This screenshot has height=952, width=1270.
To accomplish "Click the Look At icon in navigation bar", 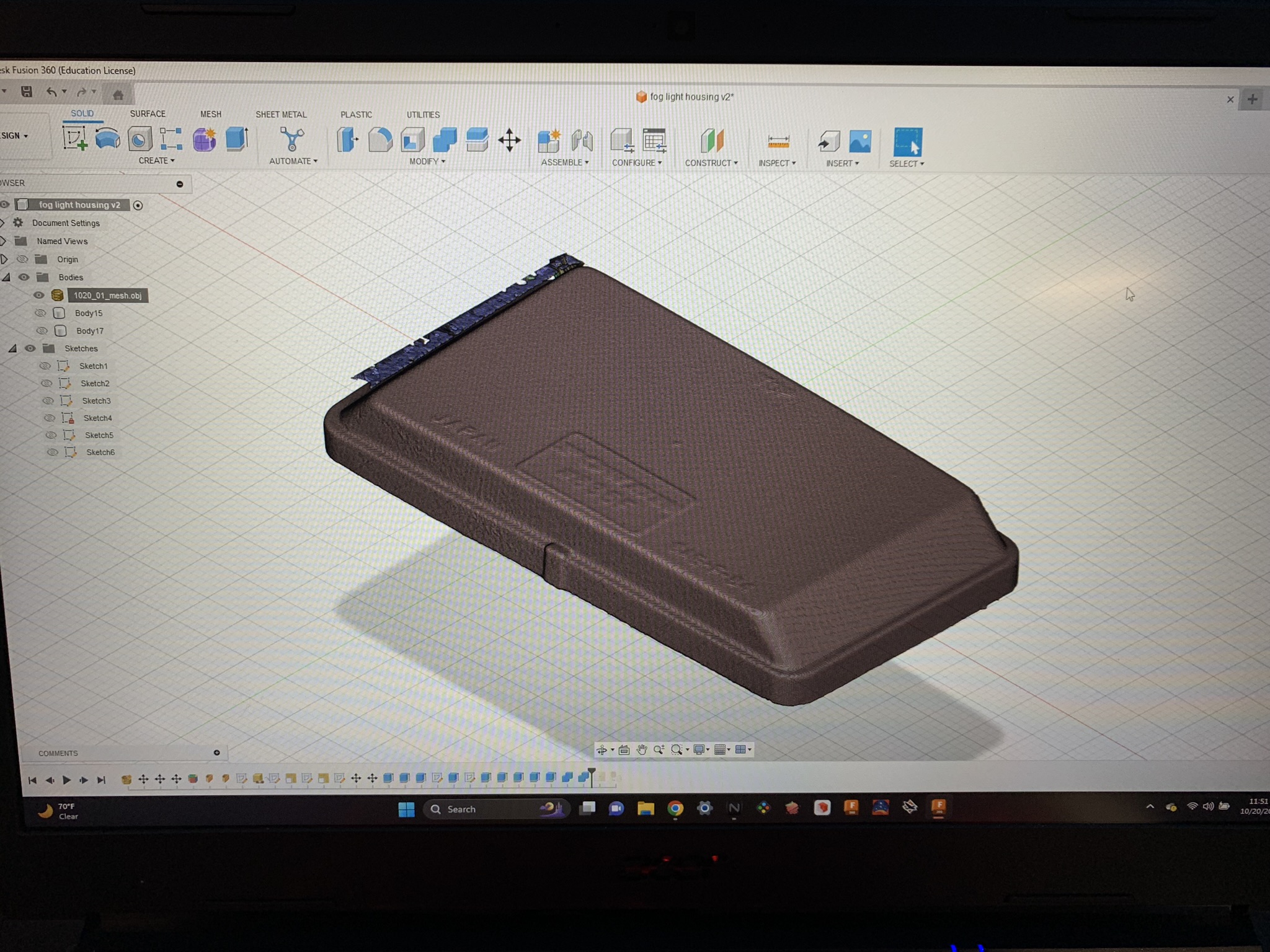I will (x=624, y=750).
